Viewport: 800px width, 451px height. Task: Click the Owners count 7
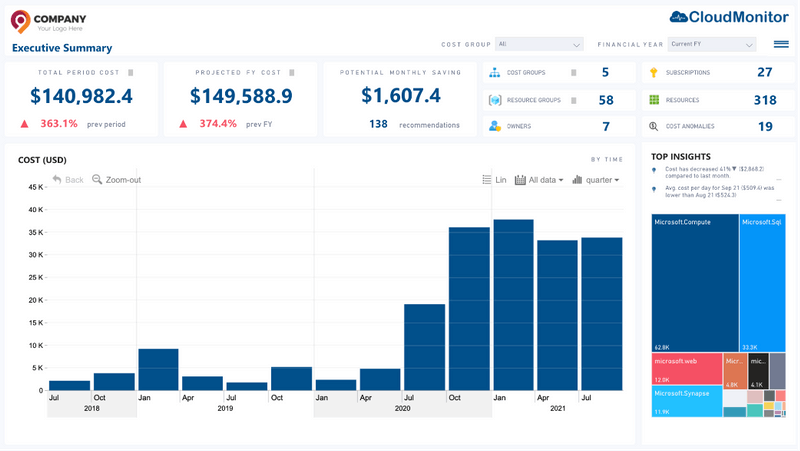click(606, 127)
